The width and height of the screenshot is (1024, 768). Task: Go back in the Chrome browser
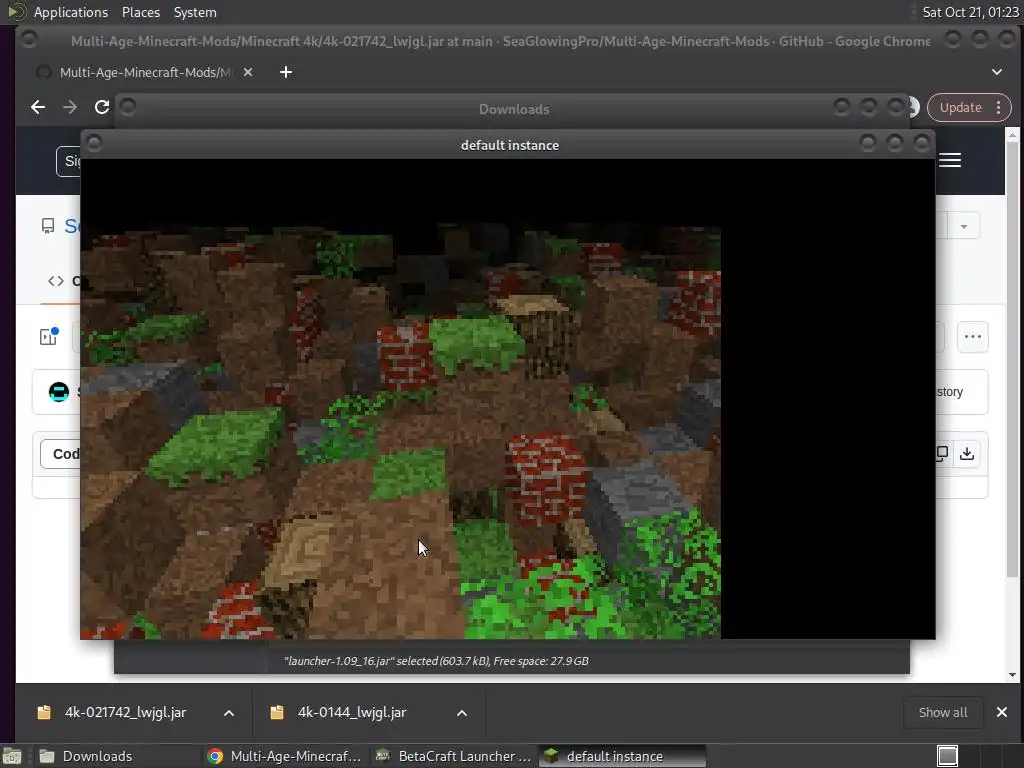pyautogui.click(x=38, y=107)
